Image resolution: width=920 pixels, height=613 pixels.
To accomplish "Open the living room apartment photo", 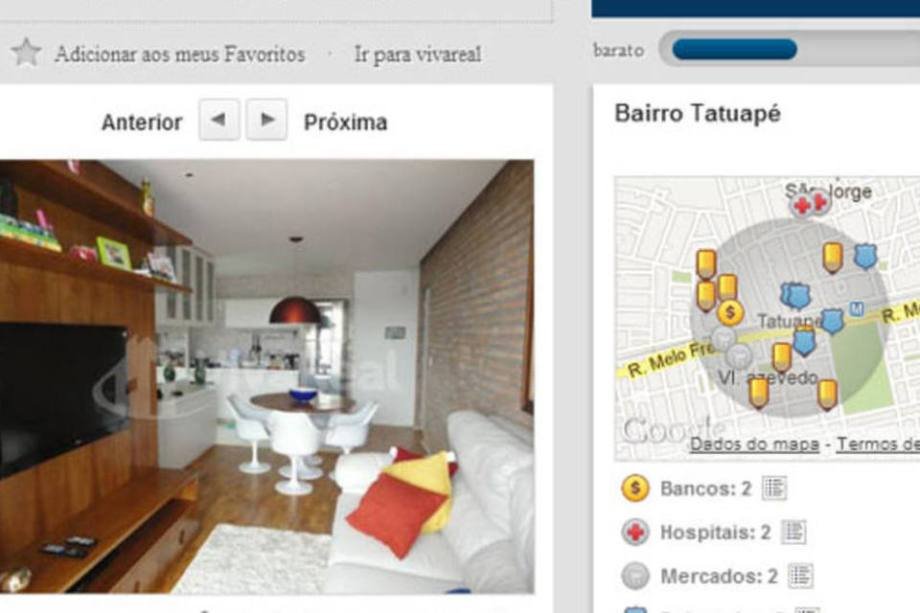I will 267,377.
